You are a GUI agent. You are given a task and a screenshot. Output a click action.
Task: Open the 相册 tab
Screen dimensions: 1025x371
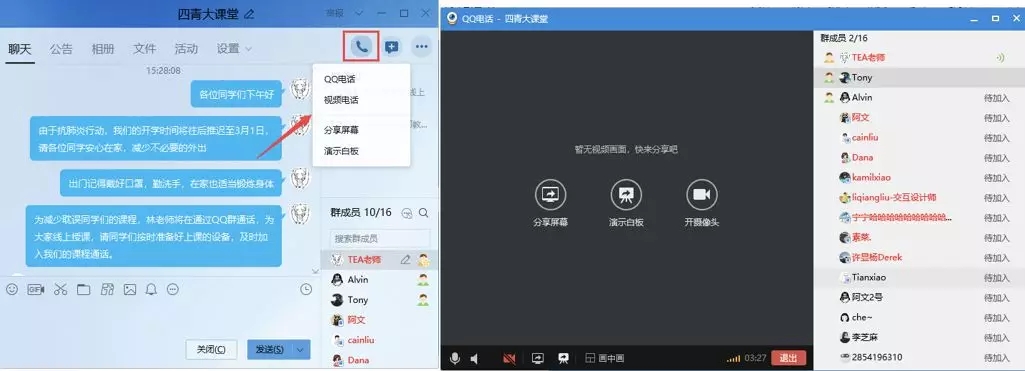[x=103, y=48]
